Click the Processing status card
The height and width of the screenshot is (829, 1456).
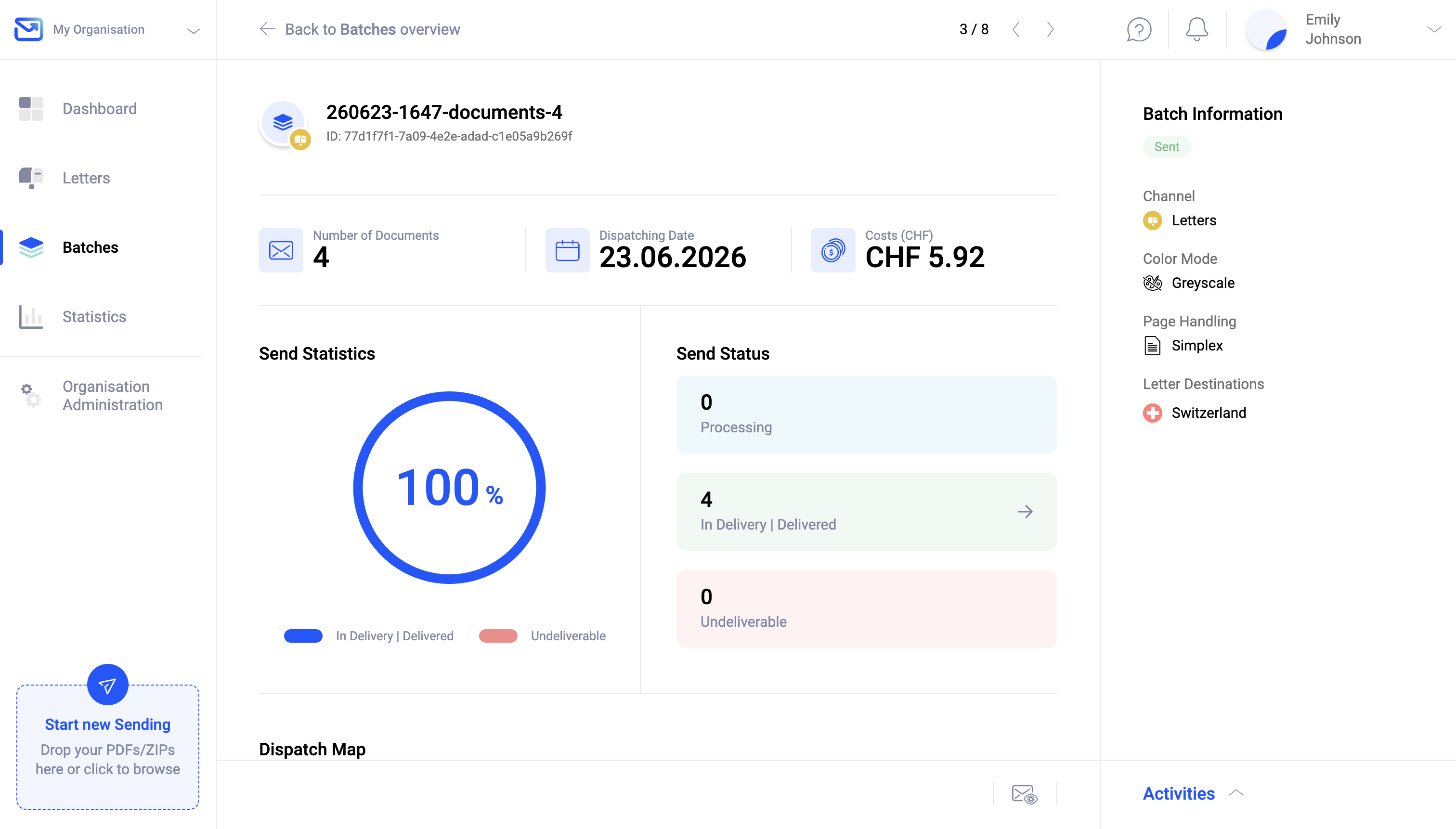[x=866, y=414]
